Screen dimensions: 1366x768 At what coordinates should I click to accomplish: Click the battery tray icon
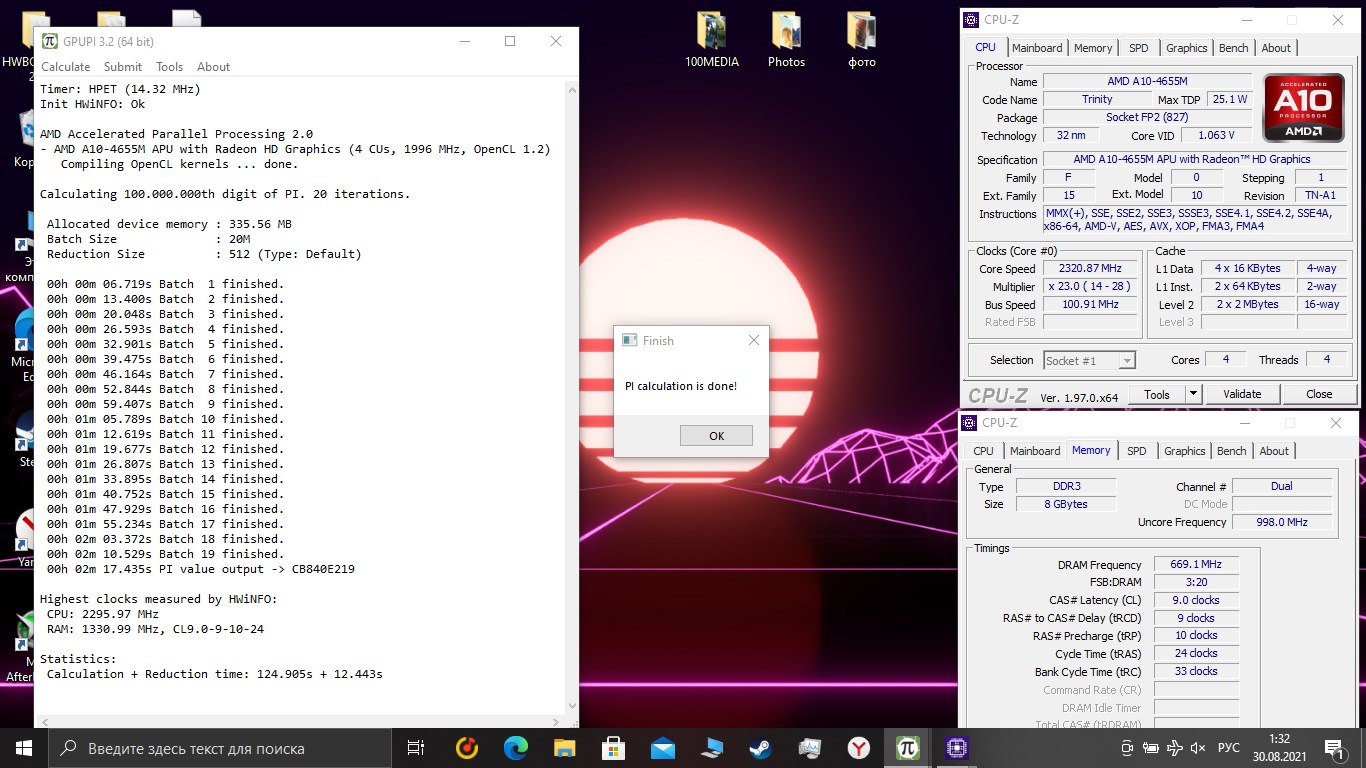1151,748
